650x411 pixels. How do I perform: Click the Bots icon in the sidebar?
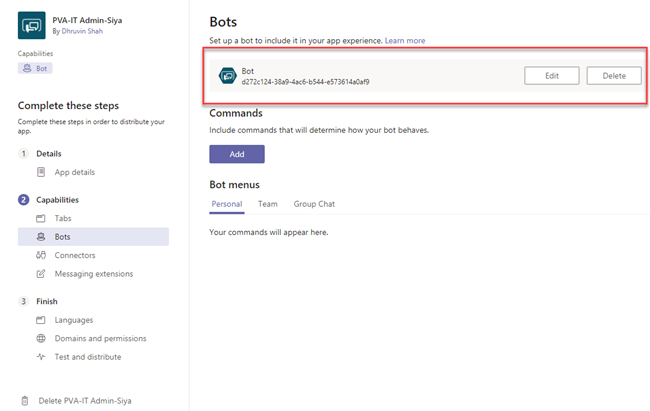coord(41,237)
